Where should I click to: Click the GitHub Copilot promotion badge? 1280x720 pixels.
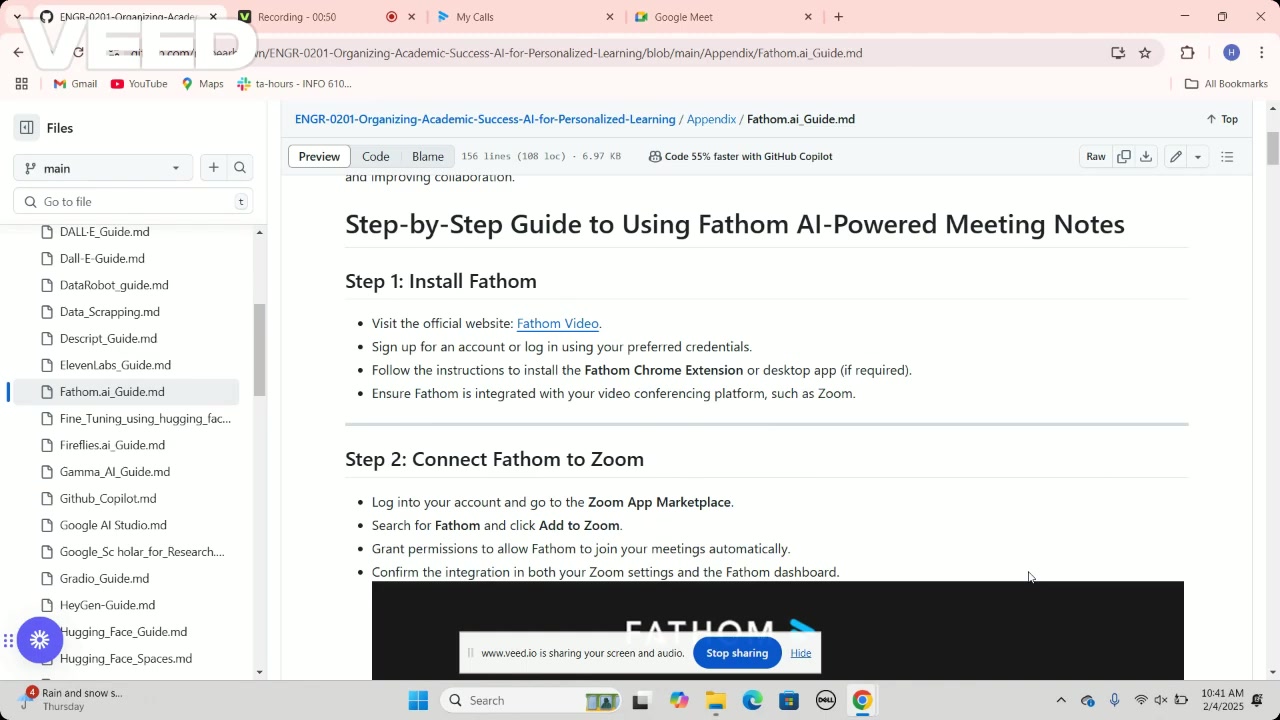(741, 156)
